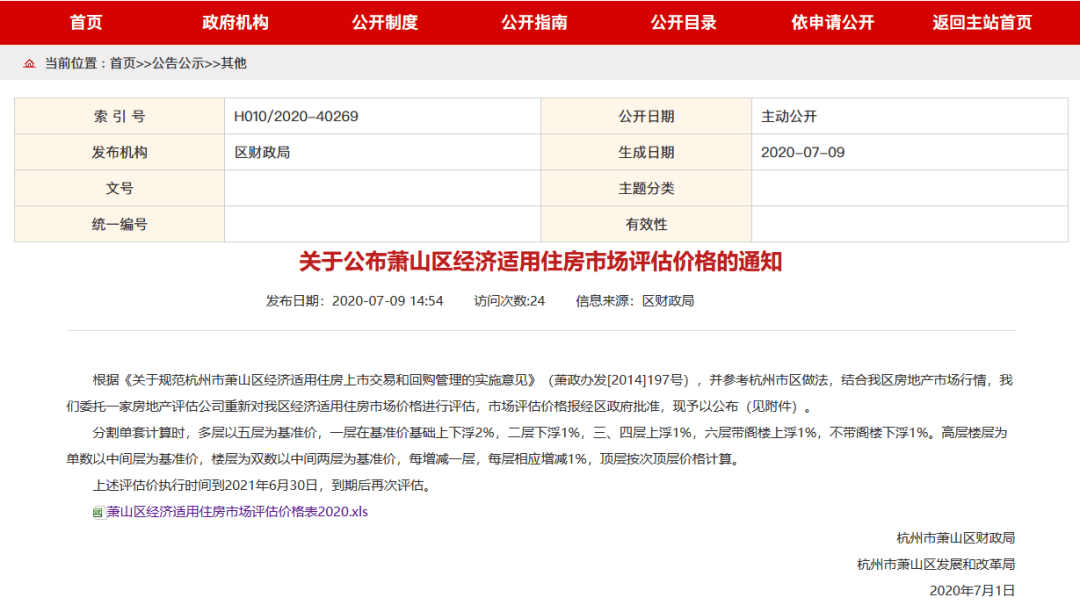Screen dimensions: 1080x612
Task: Download 萧山区经济适用住房市场评估价格表2020.xls
Action: coord(237,511)
